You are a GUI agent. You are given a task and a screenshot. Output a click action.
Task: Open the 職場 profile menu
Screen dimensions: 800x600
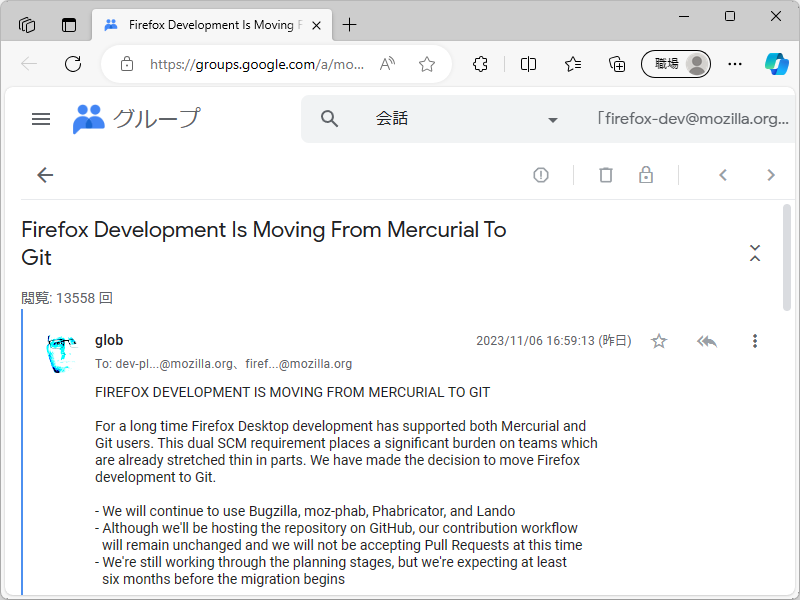pos(676,64)
